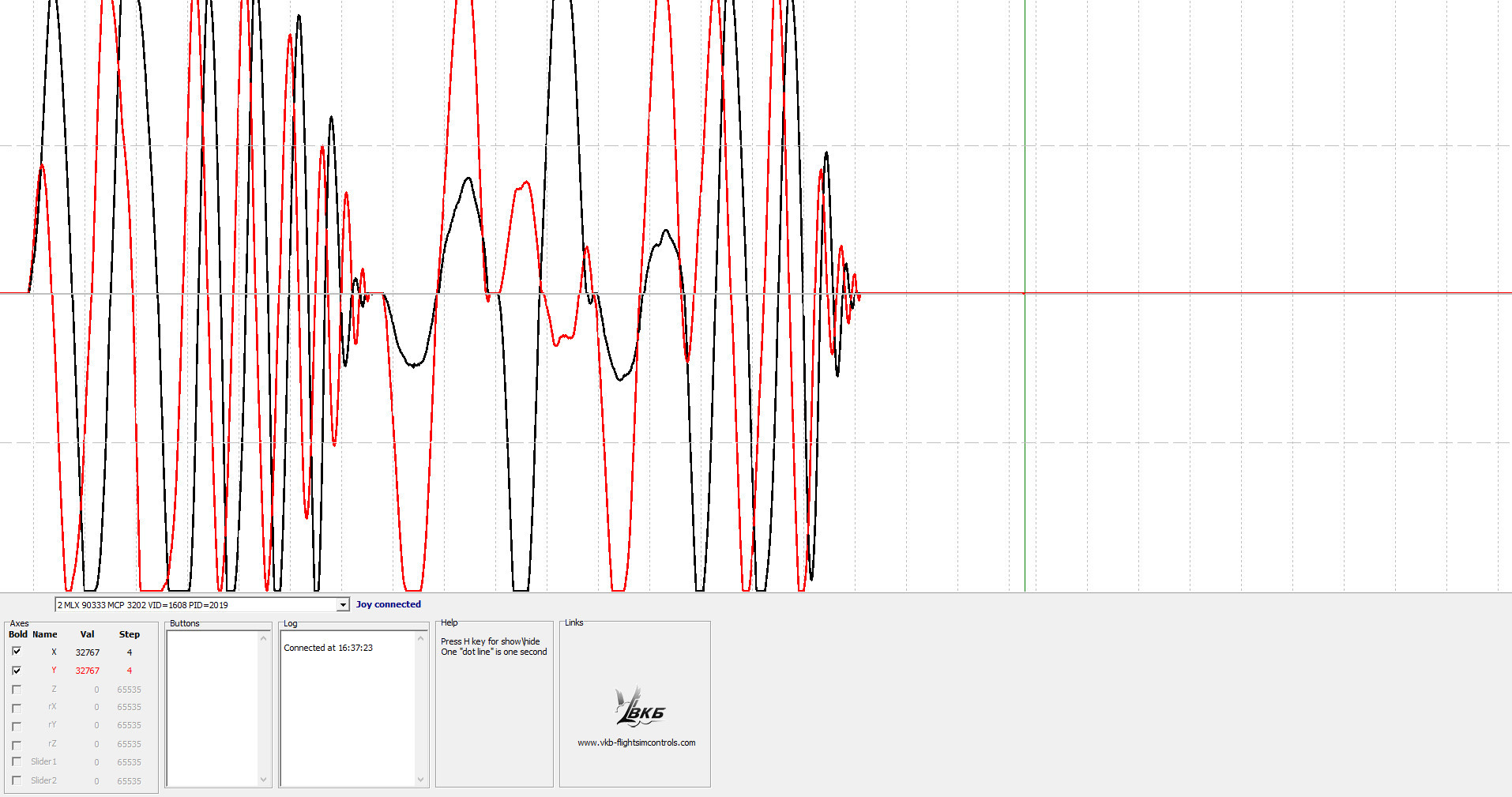Image resolution: width=1512 pixels, height=797 pixels.
Task: Click the red Y axis value 32767
Action: pyautogui.click(x=88, y=671)
